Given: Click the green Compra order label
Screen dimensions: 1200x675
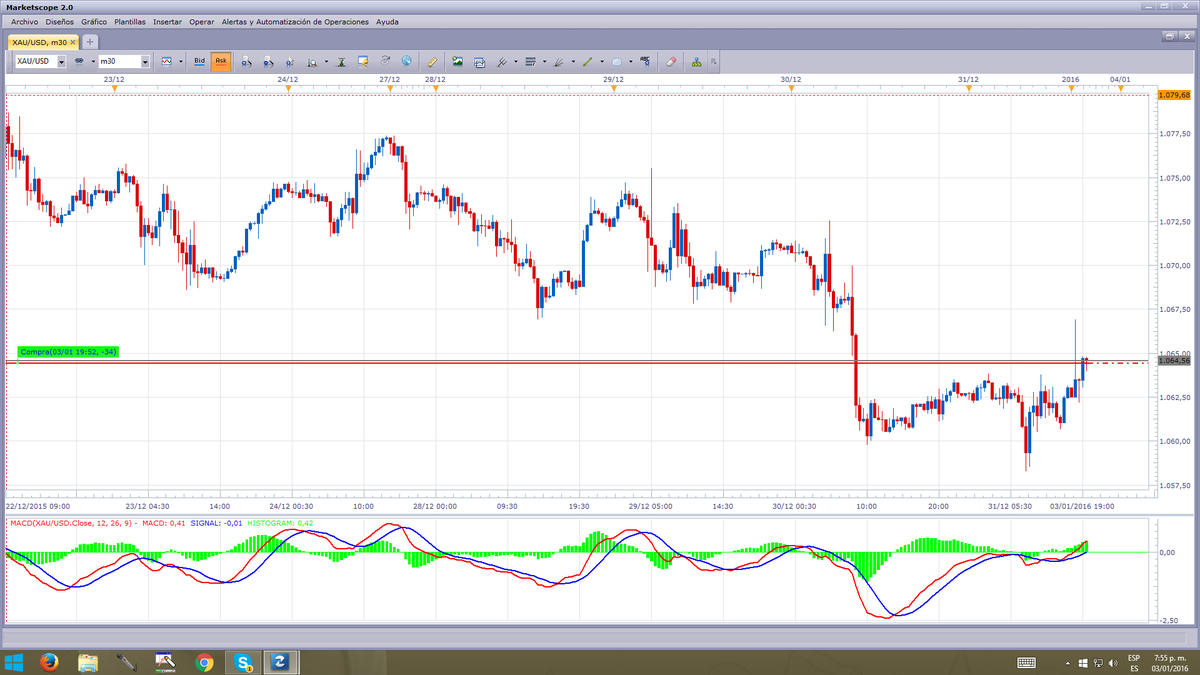Looking at the screenshot, I should click(x=68, y=351).
